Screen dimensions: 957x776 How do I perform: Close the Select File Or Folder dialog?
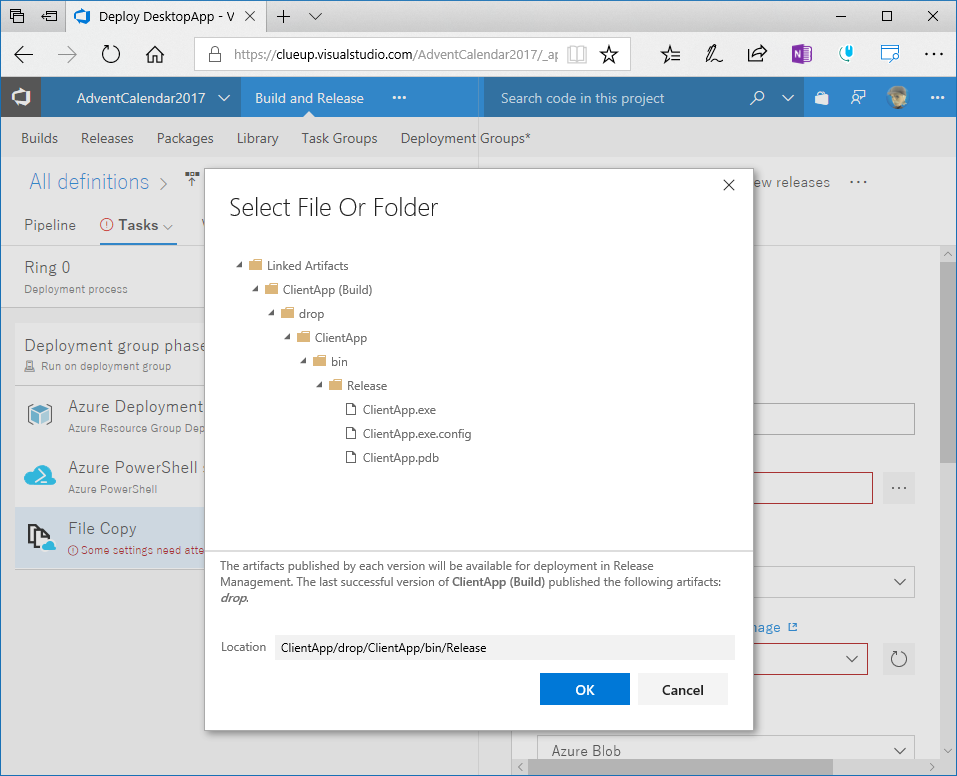point(729,185)
